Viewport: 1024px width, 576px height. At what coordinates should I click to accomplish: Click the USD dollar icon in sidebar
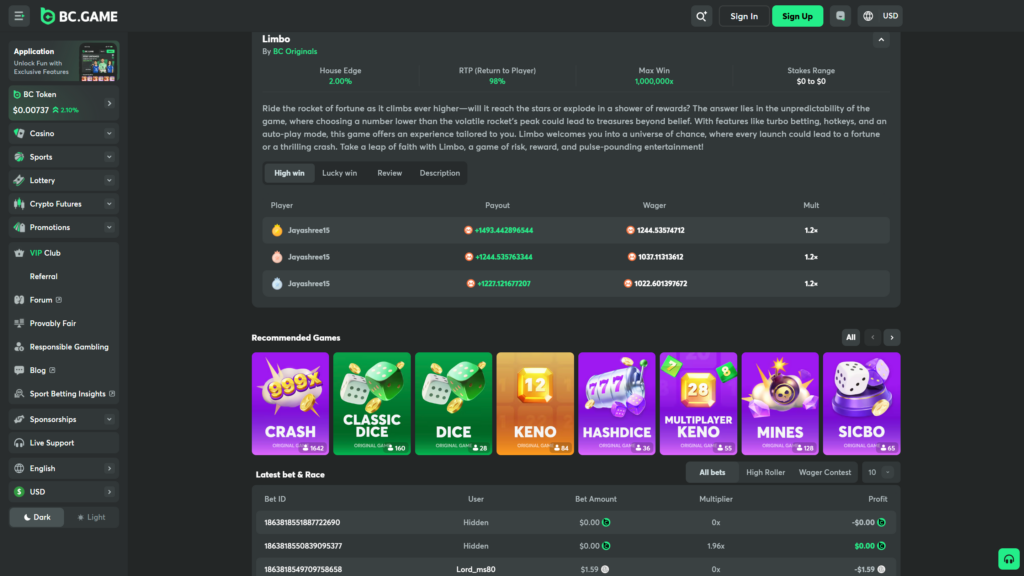pos(19,492)
